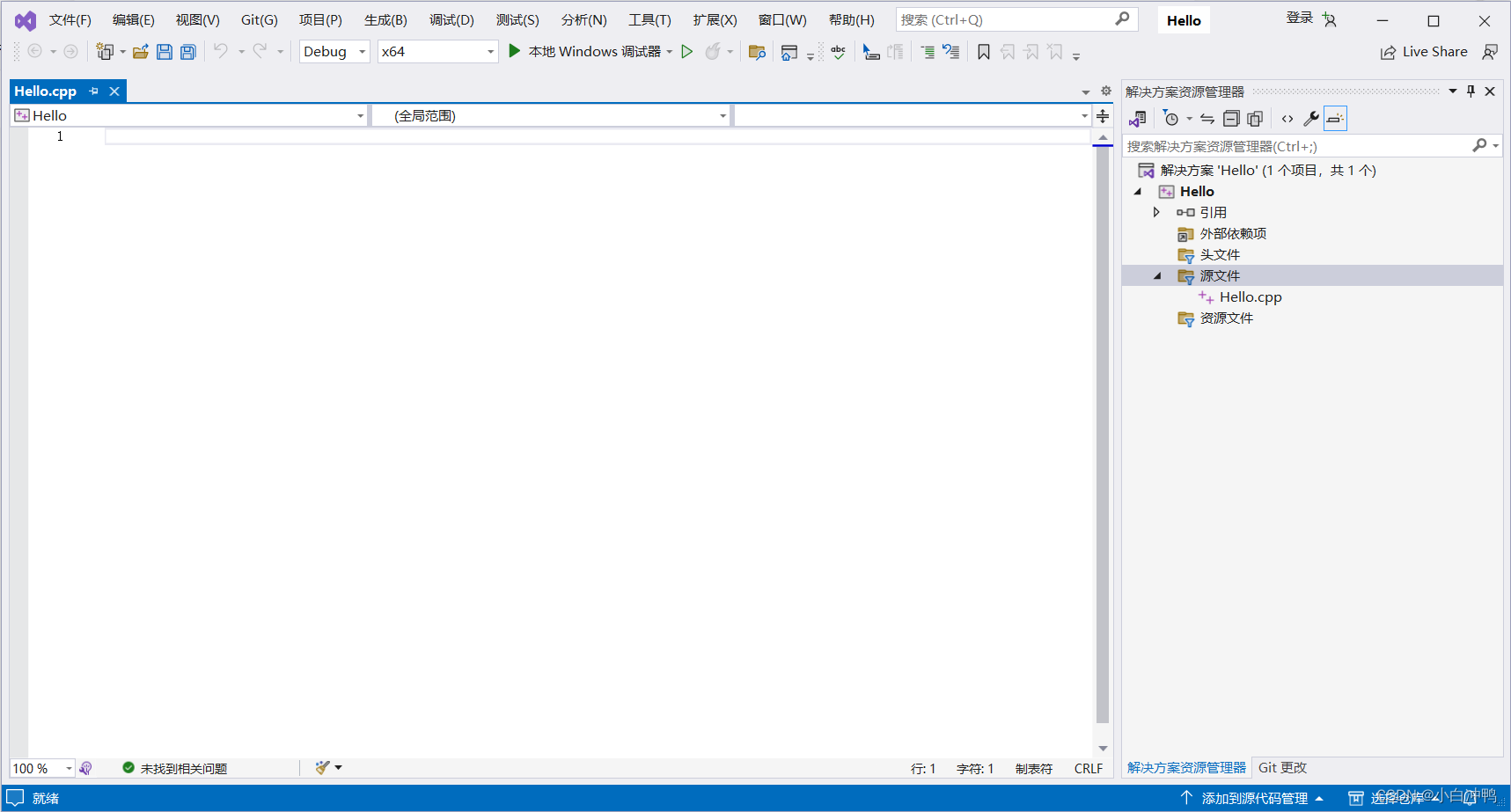The height and width of the screenshot is (812, 1511).
Task: Save the current file with Save icon
Action: pos(164,52)
